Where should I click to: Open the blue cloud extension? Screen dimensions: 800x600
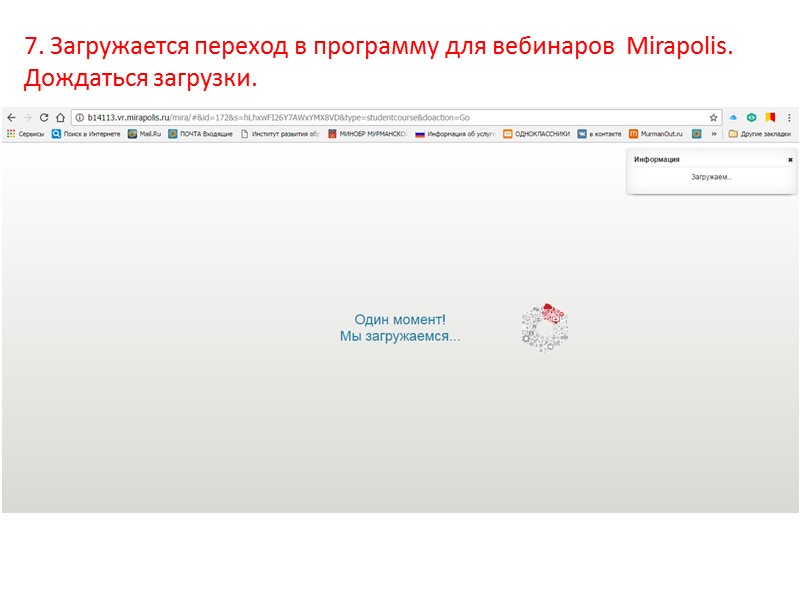733,117
